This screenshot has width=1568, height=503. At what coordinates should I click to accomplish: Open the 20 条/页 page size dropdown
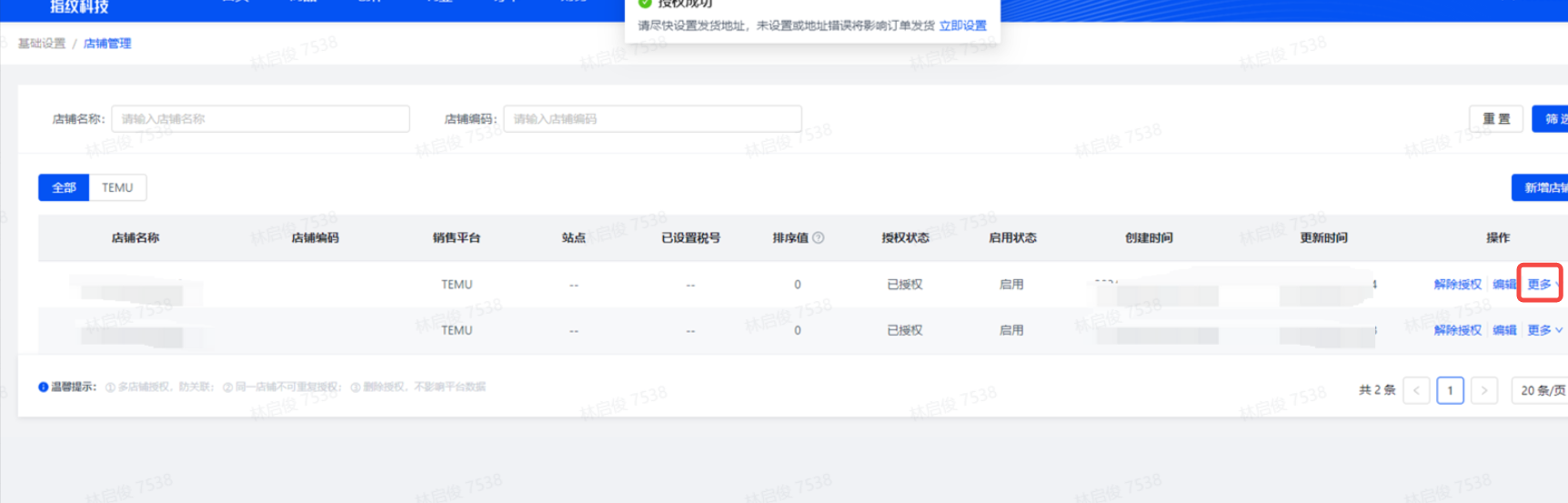pyautogui.click(x=1541, y=390)
